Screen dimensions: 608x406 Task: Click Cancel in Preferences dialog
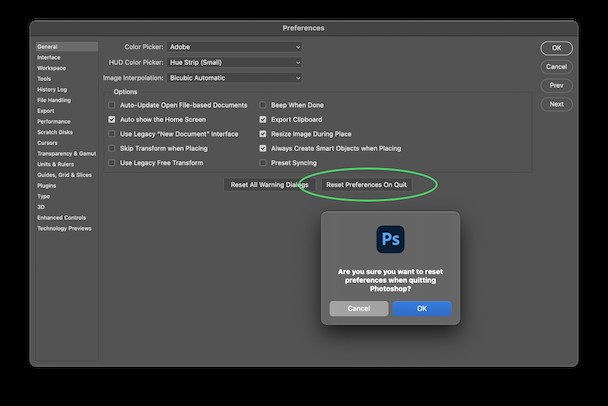click(x=556, y=67)
